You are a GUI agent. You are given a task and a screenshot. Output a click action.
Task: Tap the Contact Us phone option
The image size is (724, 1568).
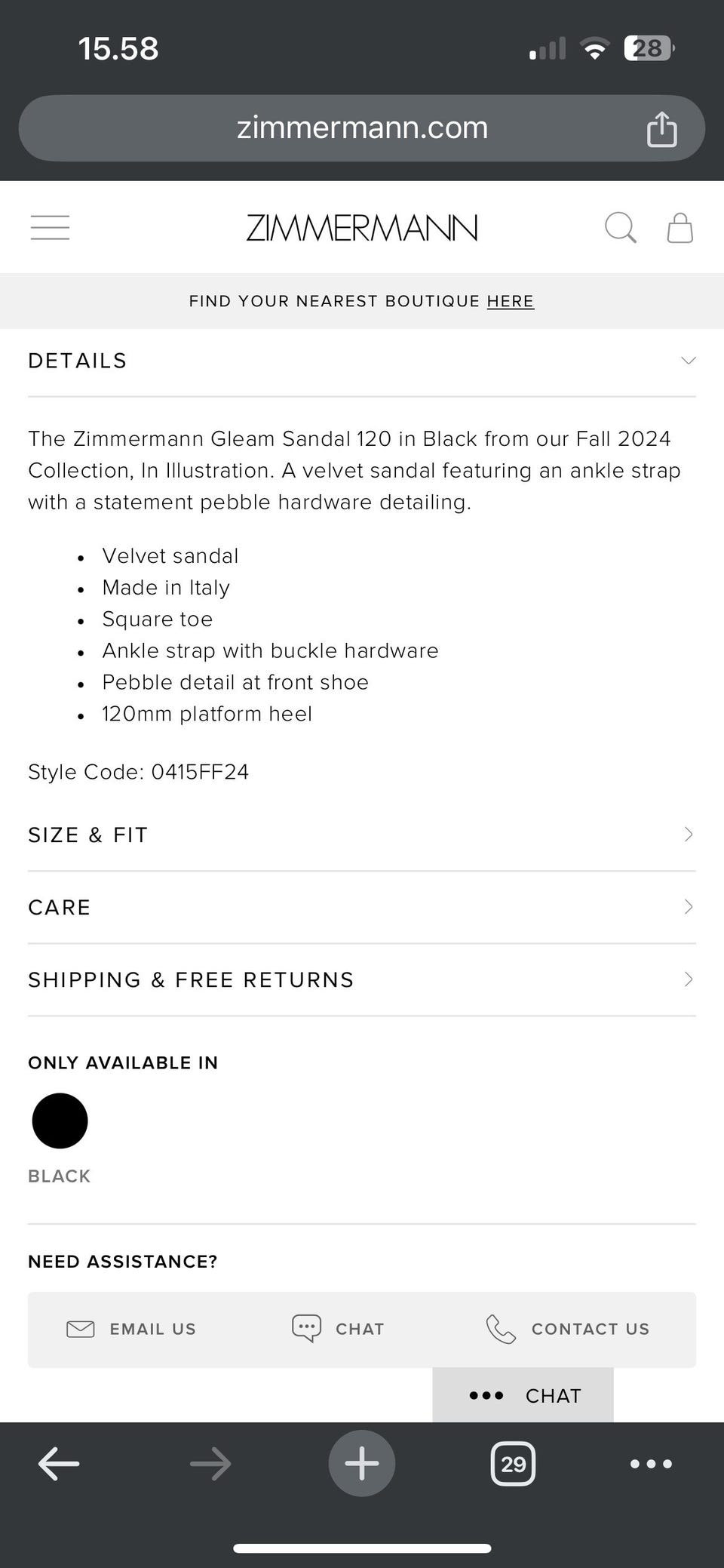[568, 1329]
